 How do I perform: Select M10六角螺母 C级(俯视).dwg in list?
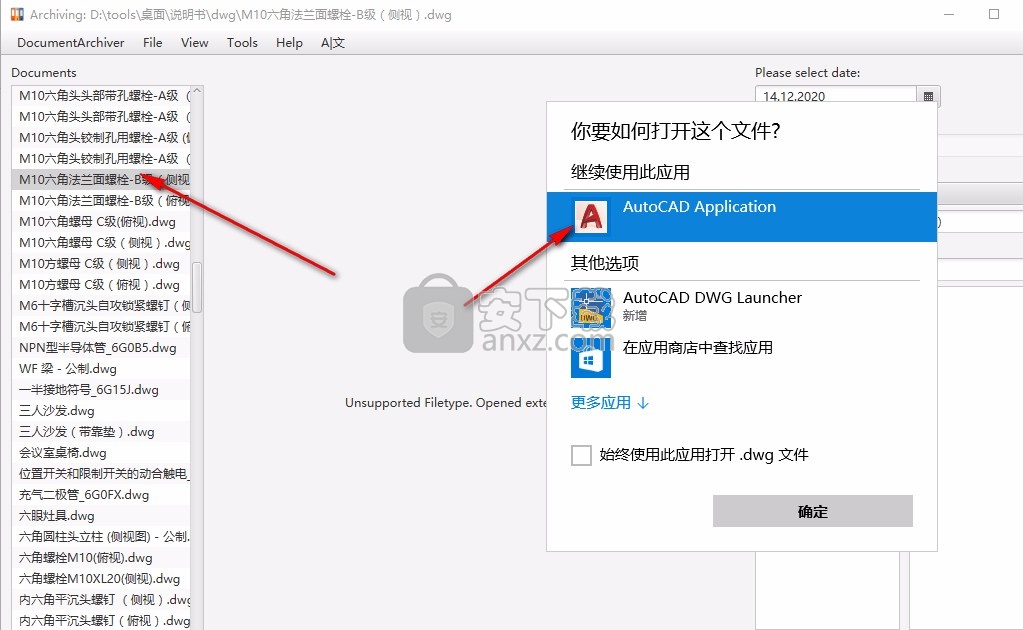pos(101,222)
